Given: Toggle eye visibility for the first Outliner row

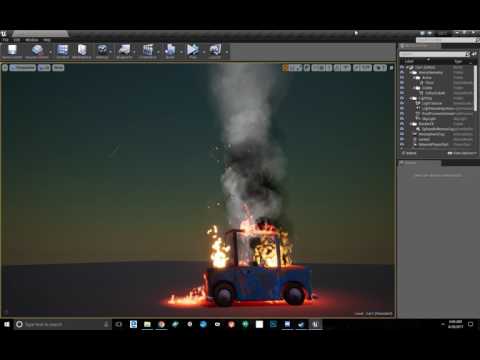Looking at the screenshot, I should [402, 67].
